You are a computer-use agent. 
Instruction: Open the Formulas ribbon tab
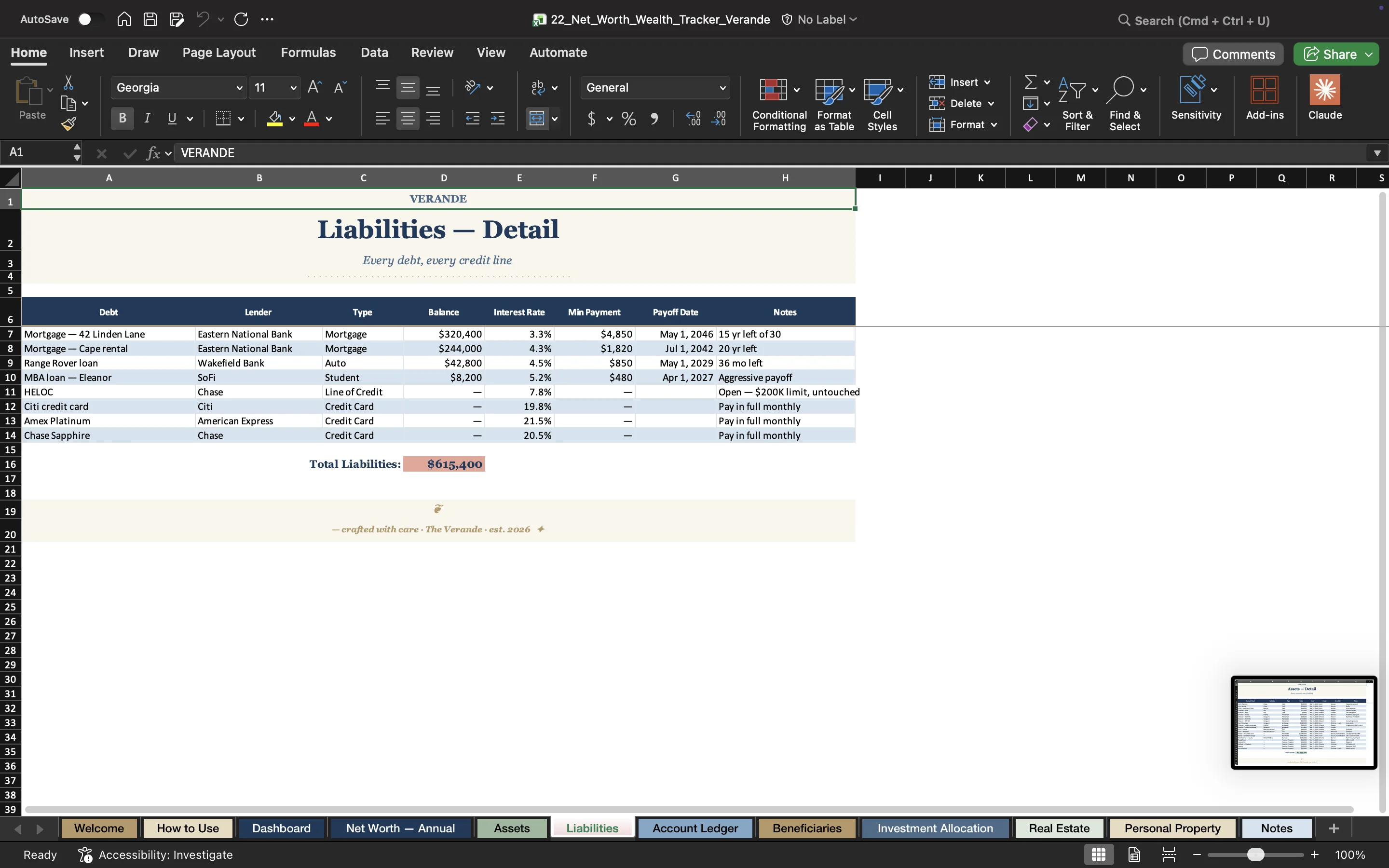click(x=308, y=52)
